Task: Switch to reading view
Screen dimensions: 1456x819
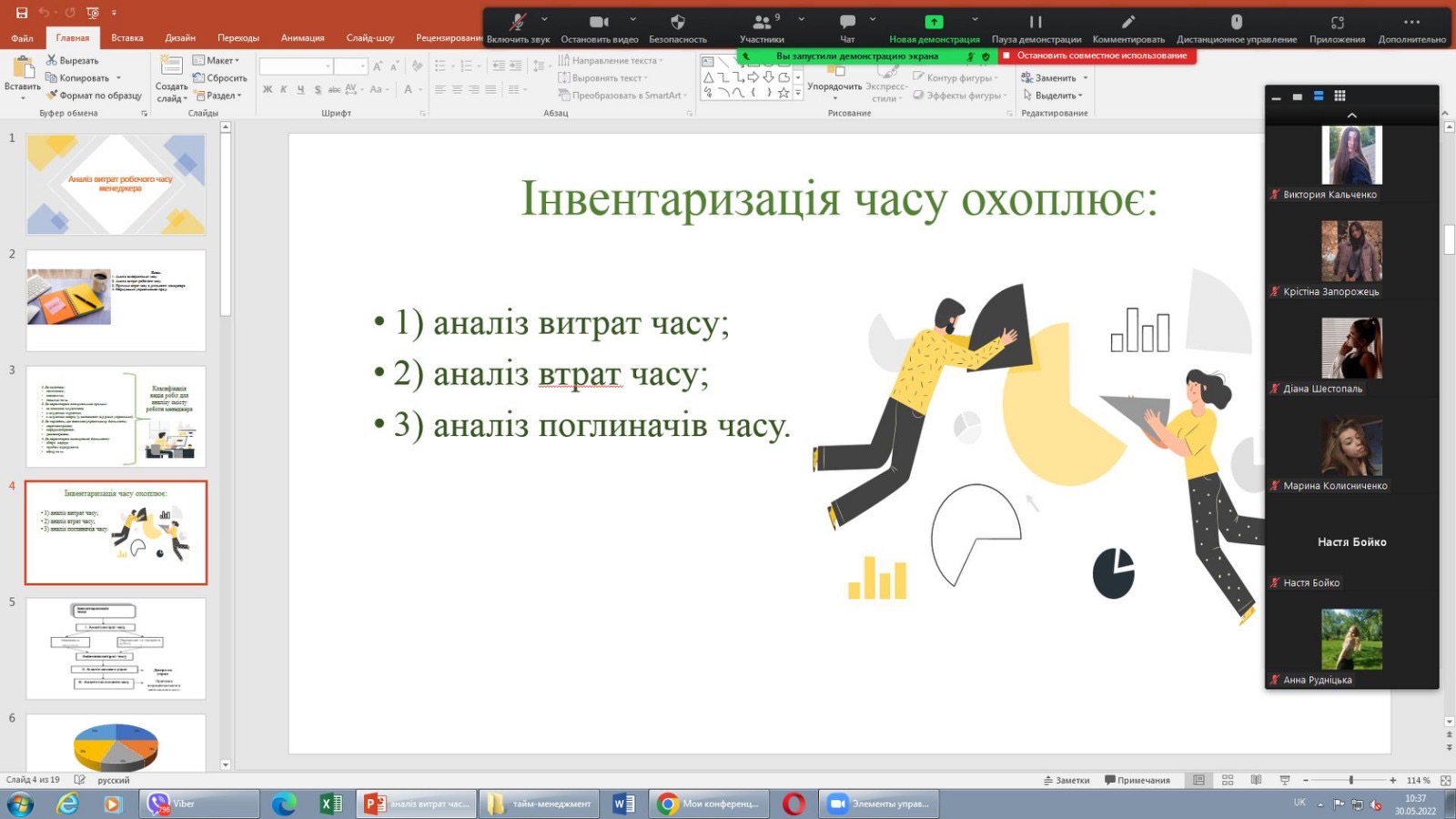Action: 1256,780
